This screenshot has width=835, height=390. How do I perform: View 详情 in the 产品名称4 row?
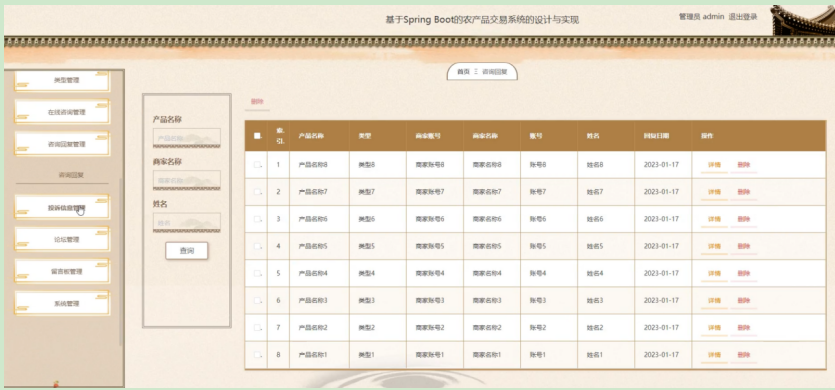(x=714, y=273)
